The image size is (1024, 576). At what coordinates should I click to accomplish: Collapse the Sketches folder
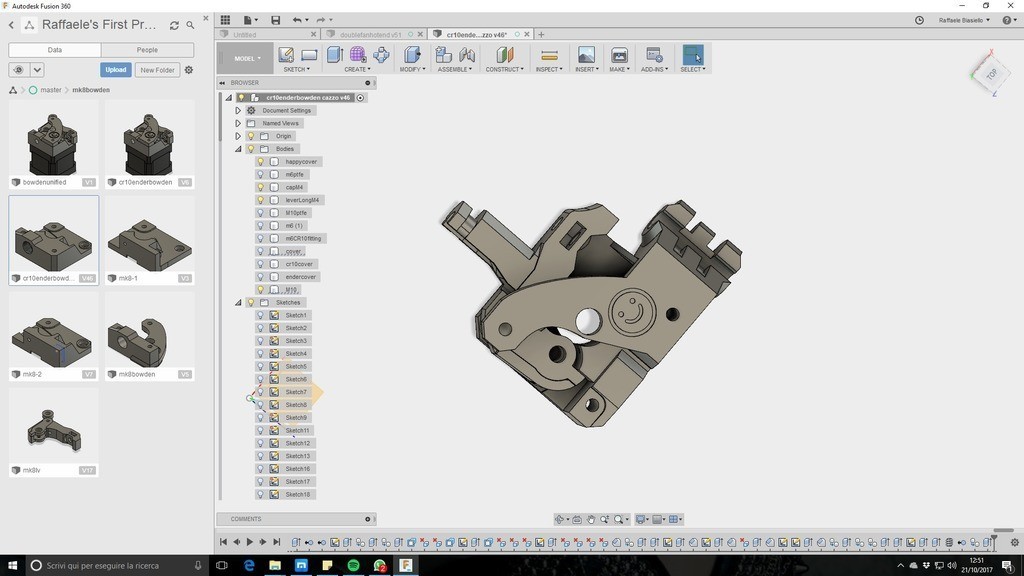(238, 302)
